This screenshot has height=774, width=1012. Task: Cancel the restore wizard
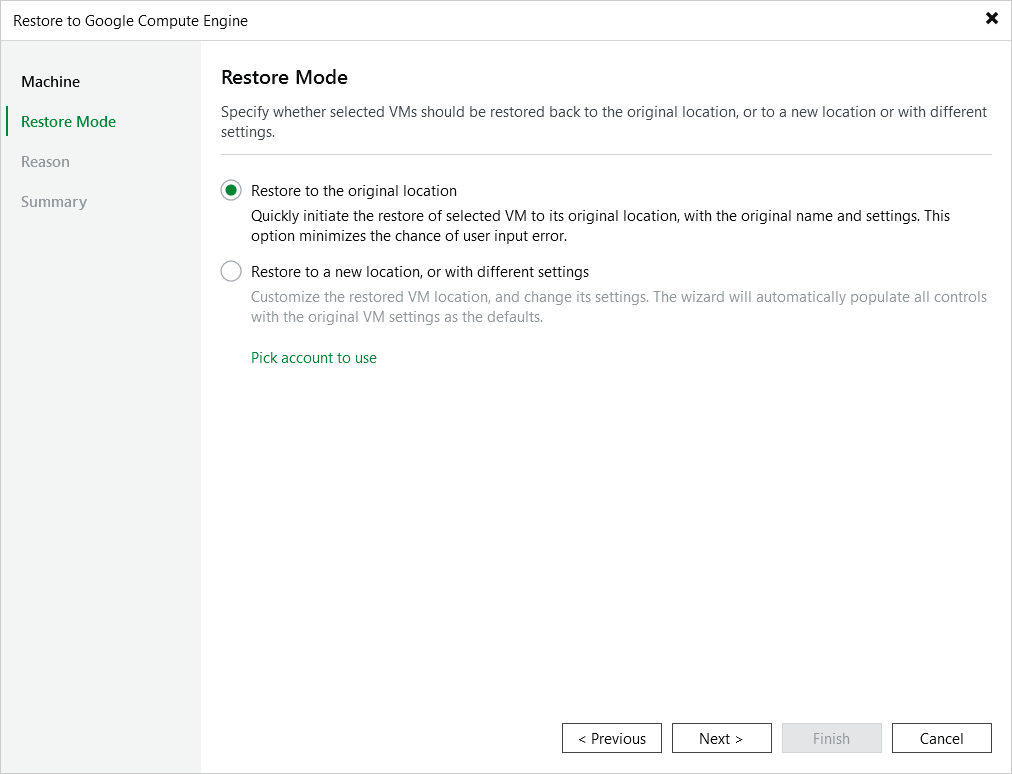coord(942,738)
